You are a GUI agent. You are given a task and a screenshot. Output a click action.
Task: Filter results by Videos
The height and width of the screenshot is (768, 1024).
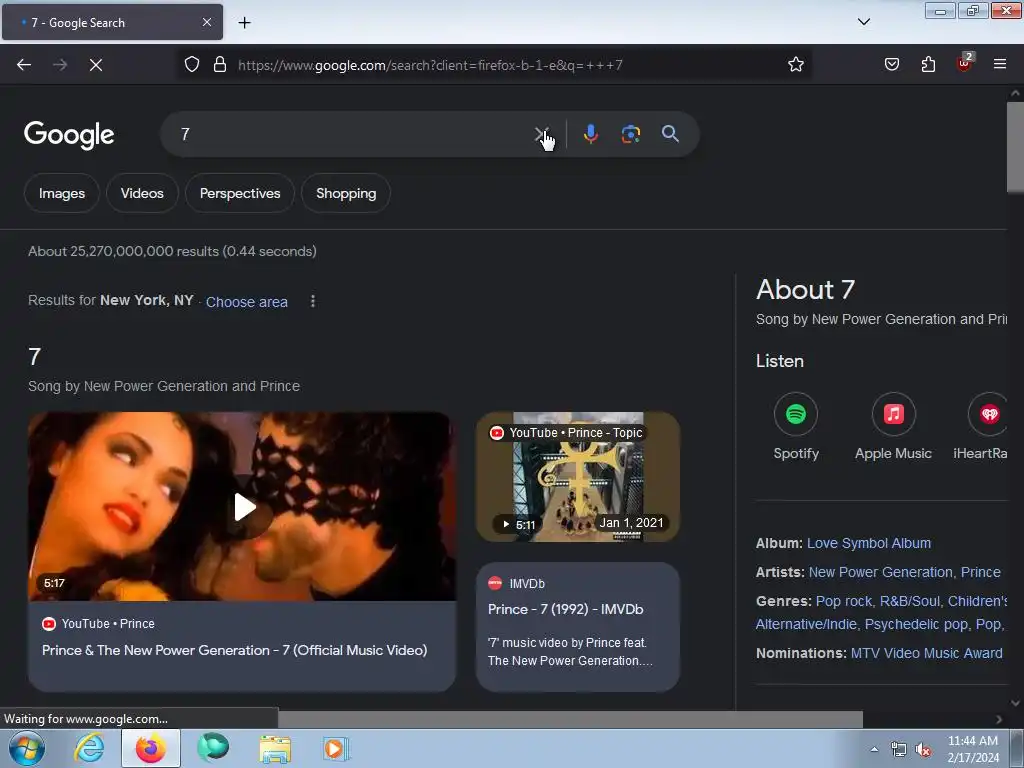(x=142, y=193)
